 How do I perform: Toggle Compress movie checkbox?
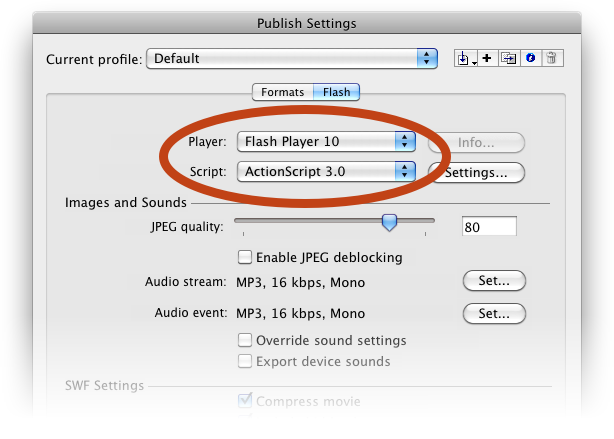pyautogui.click(x=245, y=401)
